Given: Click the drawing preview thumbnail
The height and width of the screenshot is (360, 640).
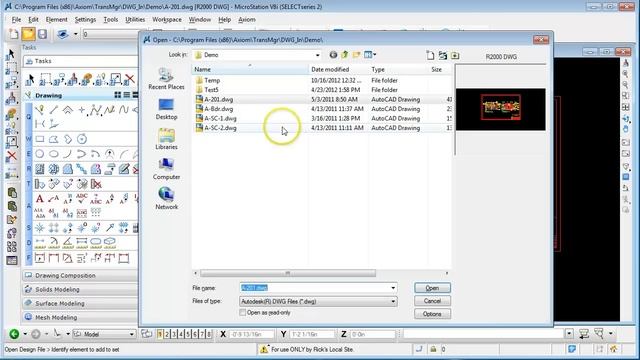Looking at the screenshot, I should 500,109.
